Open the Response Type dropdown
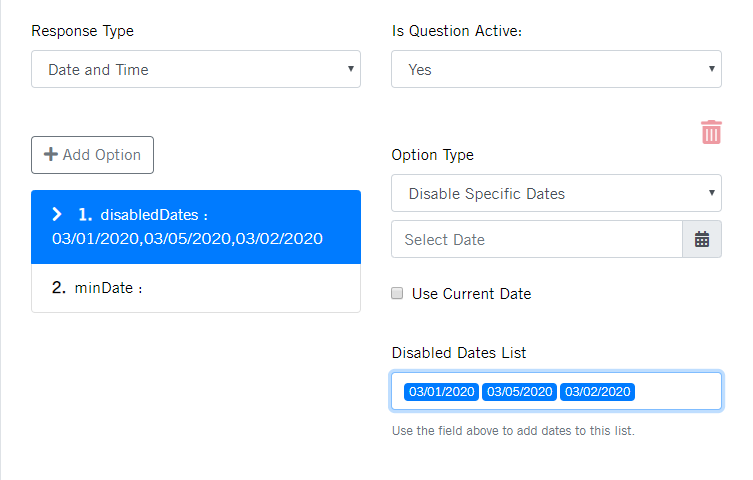753x480 pixels. tap(196, 69)
